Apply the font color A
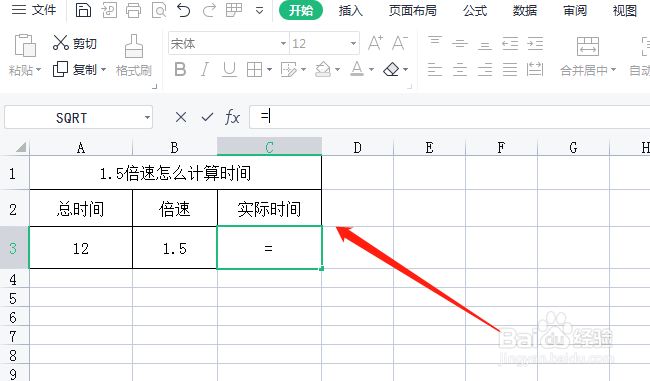This screenshot has height=381, width=650. coord(357,69)
